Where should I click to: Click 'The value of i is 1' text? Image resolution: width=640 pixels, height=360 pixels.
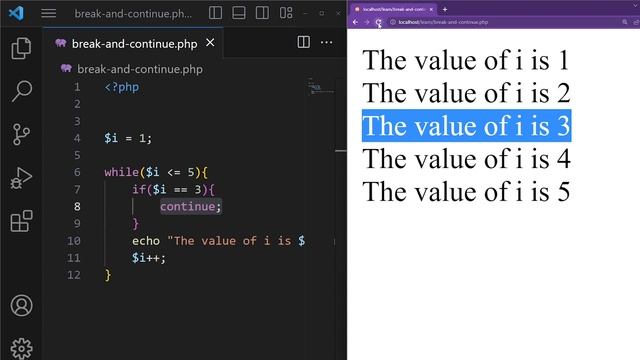[x=466, y=60]
